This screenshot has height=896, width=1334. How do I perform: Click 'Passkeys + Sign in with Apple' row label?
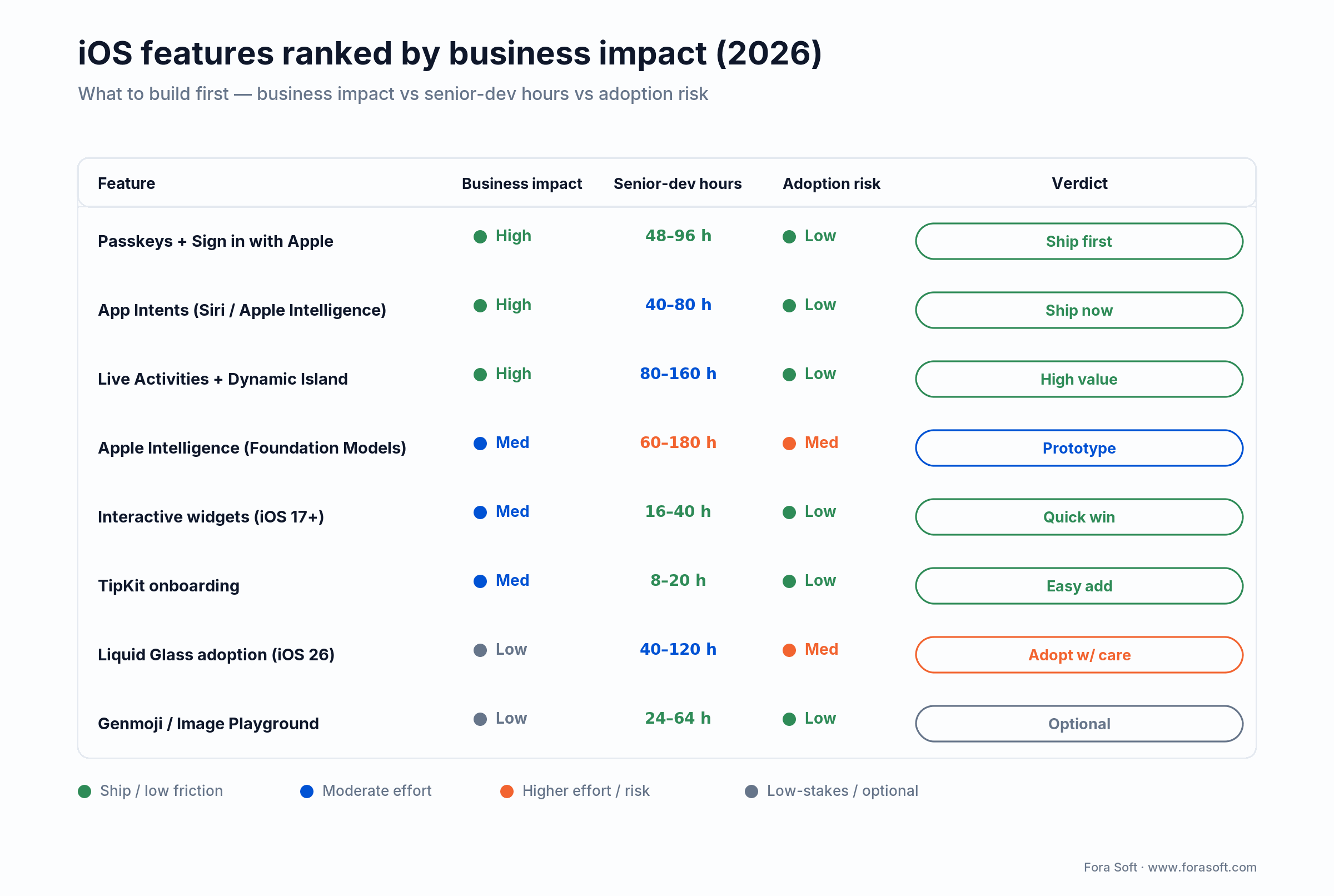pyautogui.click(x=215, y=241)
